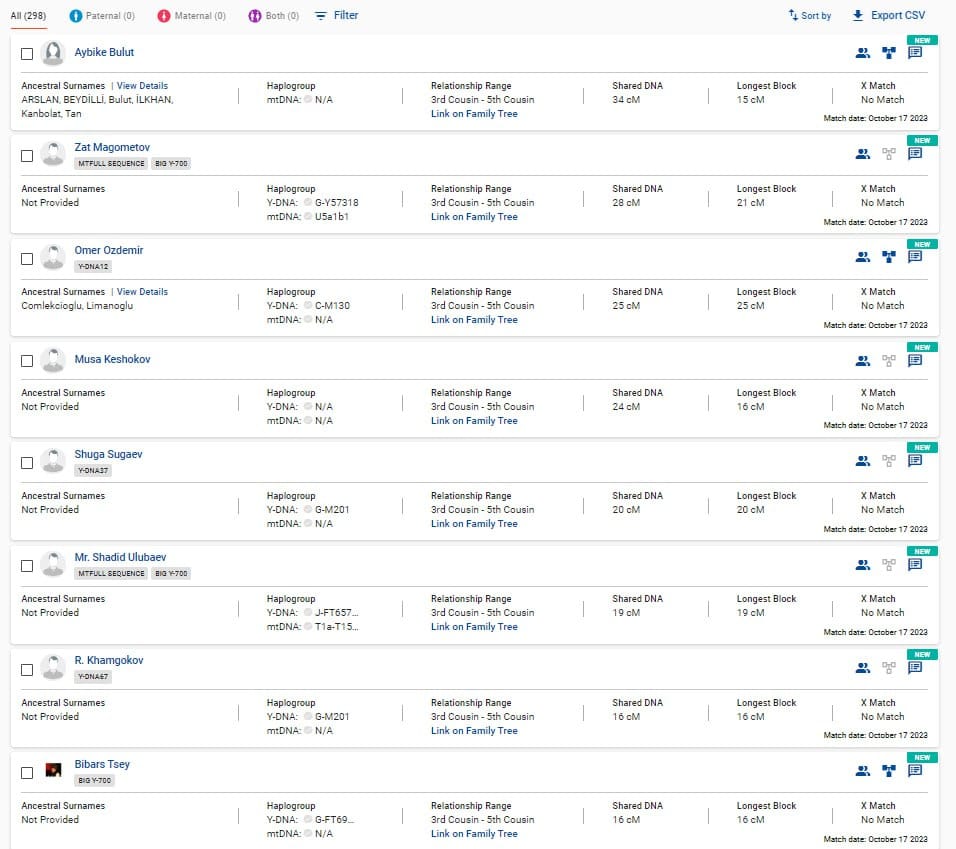Export matches to CSV
The width and height of the screenshot is (956, 849).
tap(888, 16)
